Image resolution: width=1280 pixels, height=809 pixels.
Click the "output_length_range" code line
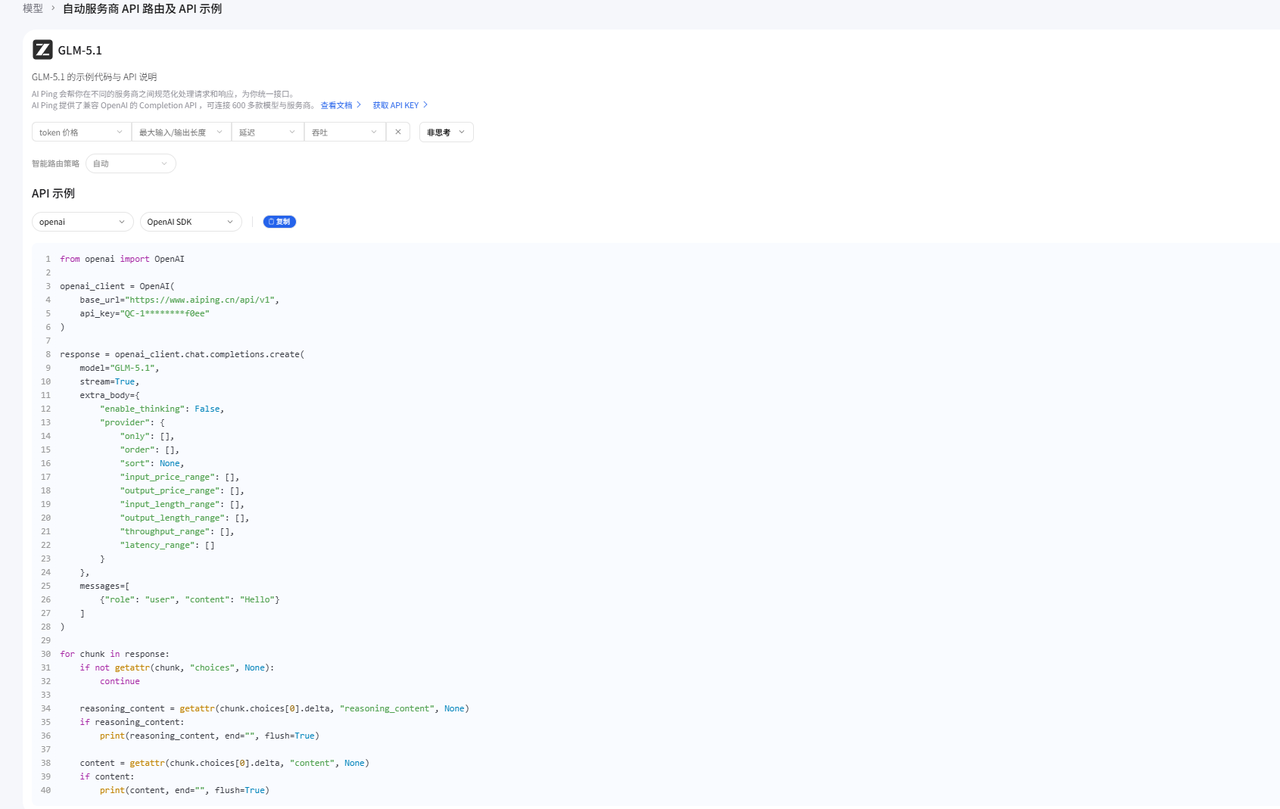[185, 518]
